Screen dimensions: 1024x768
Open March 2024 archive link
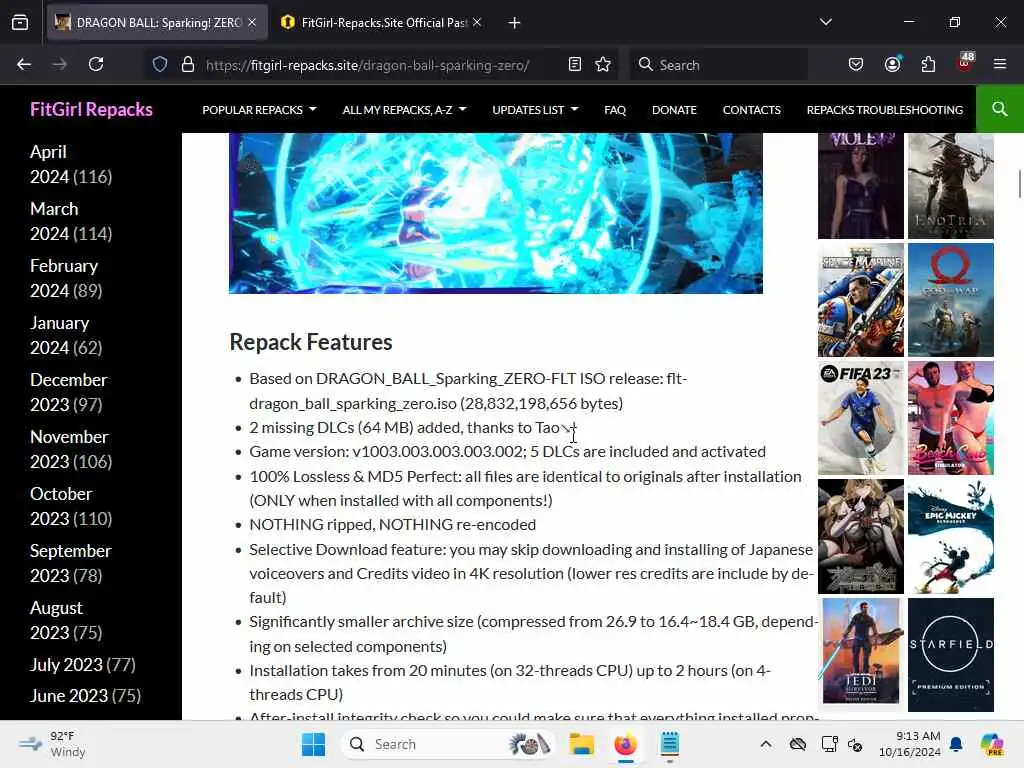click(54, 221)
